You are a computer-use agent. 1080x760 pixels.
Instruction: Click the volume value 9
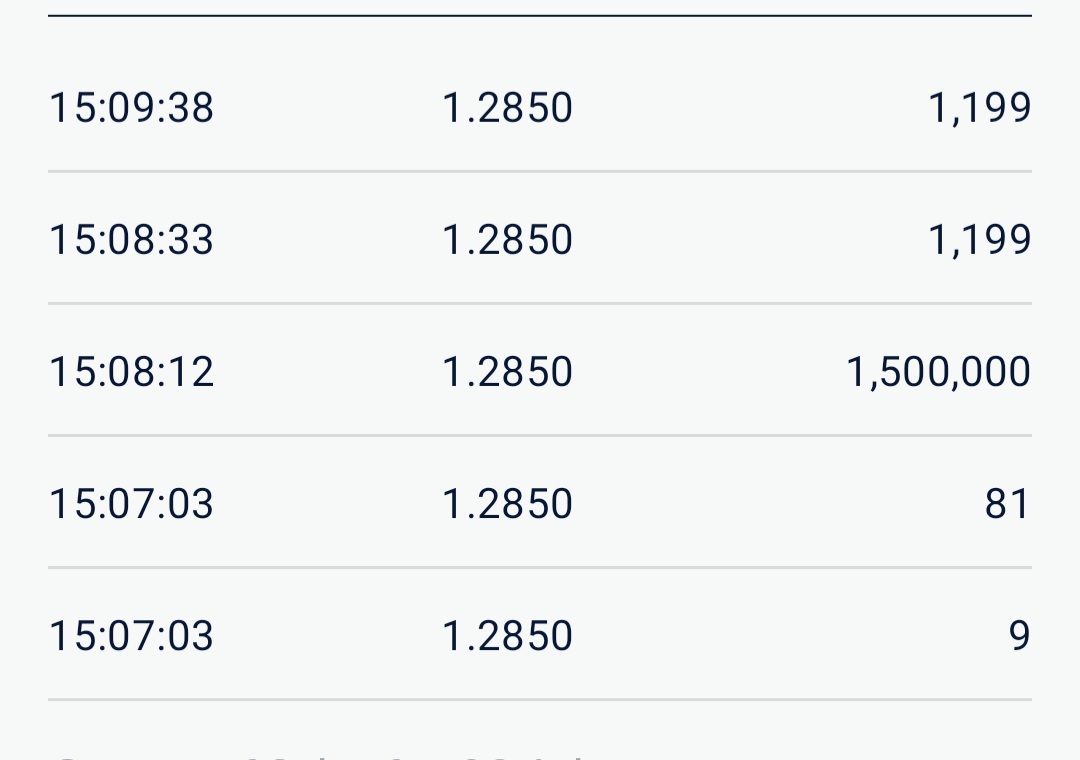[1019, 636]
